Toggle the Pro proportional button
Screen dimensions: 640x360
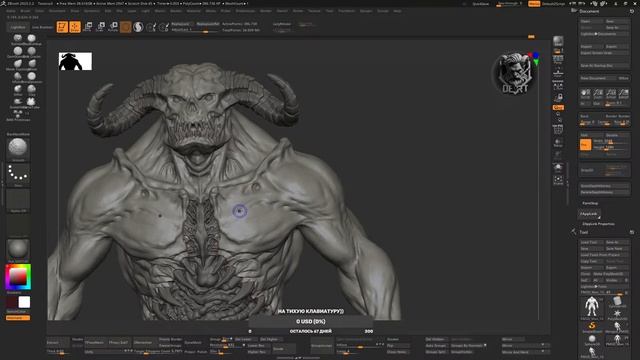pyautogui.click(x=585, y=144)
